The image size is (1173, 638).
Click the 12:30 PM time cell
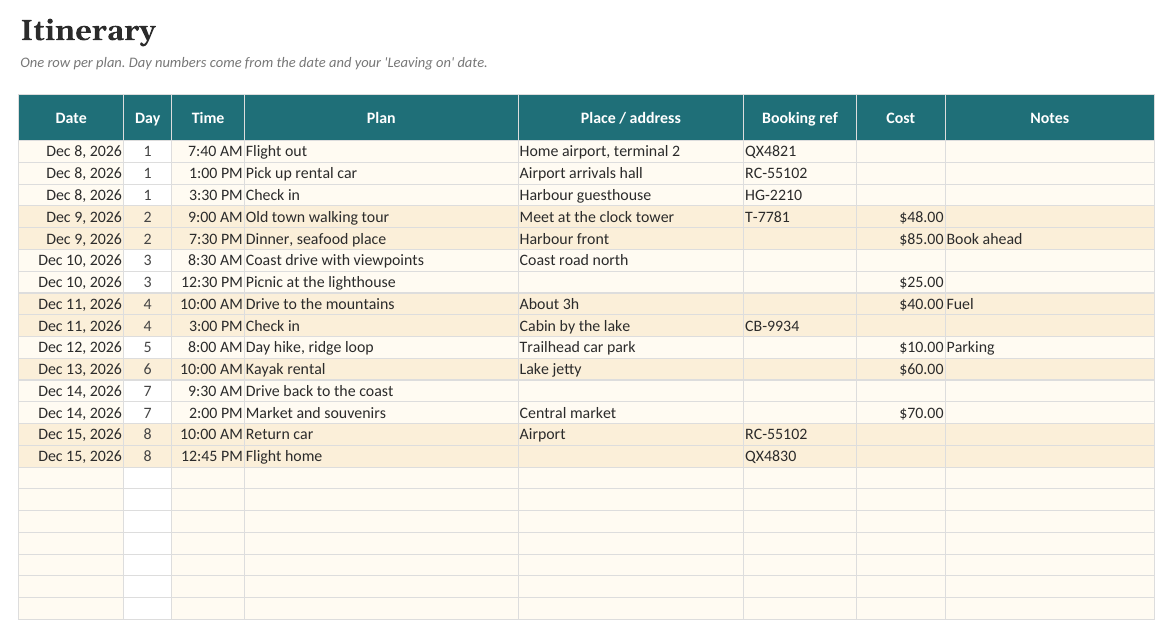(208, 282)
